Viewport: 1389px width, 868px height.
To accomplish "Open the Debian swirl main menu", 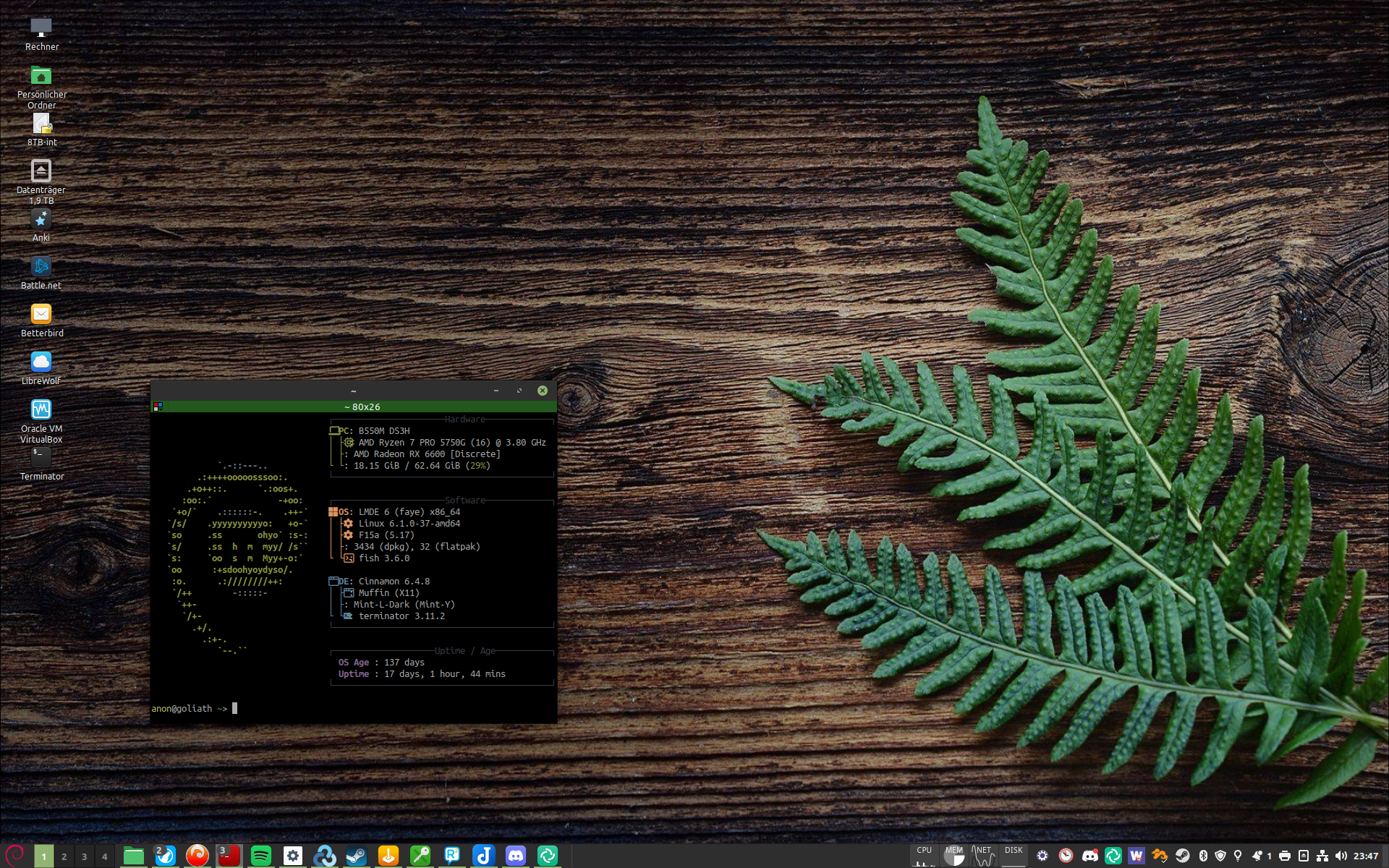I will (x=15, y=856).
